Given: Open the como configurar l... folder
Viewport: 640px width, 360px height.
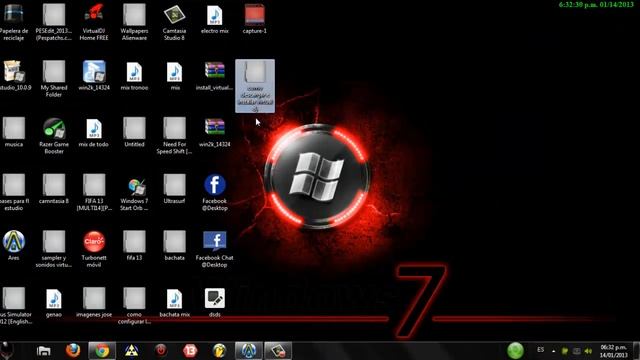Looking at the screenshot, I should (134, 306).
